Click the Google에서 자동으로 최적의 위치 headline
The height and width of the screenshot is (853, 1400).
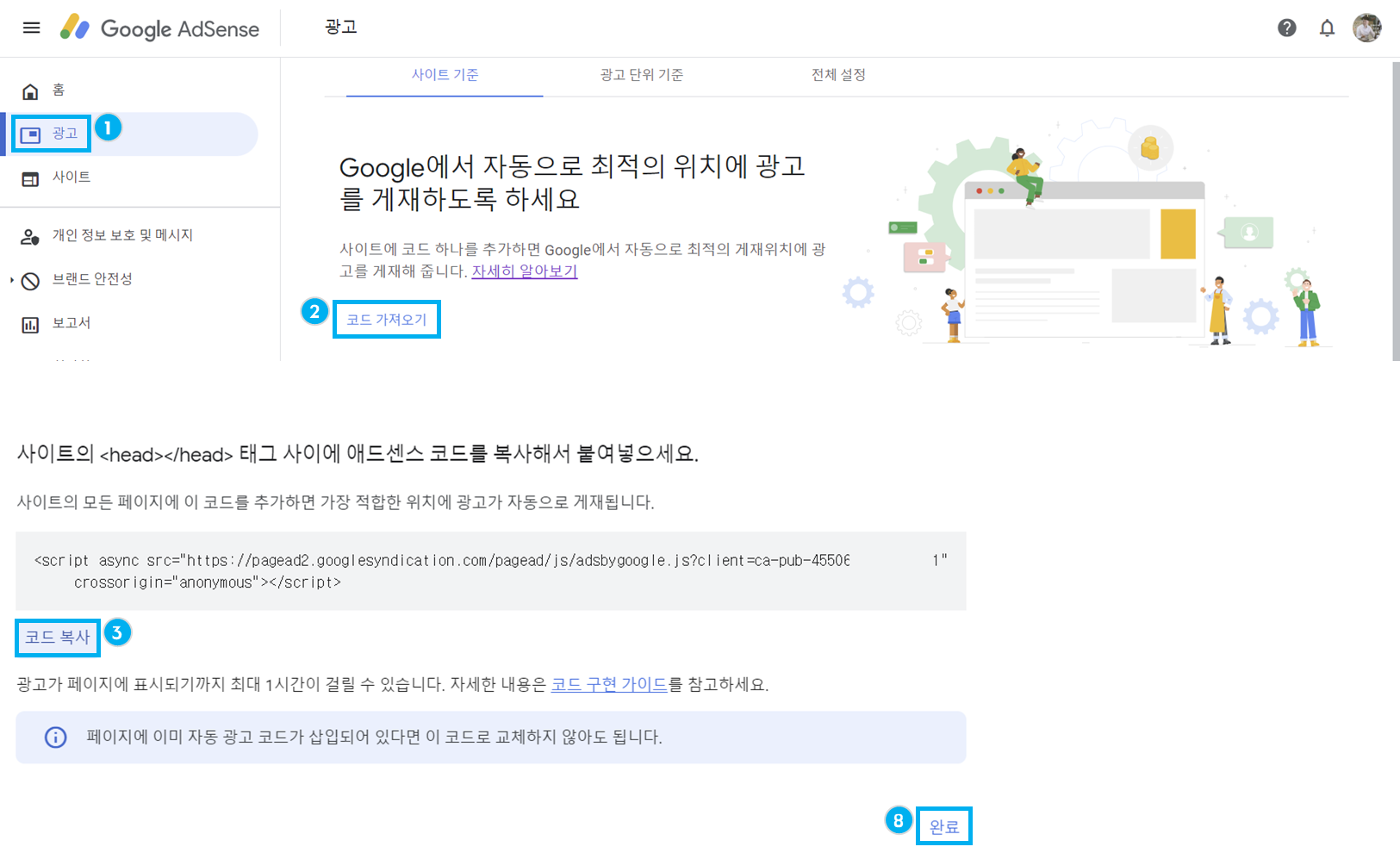(572, 183)
